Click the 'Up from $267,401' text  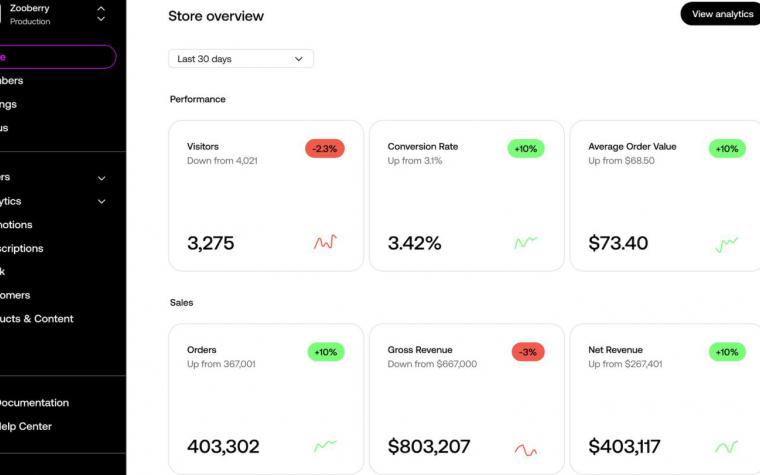click(x=625, y=364)
